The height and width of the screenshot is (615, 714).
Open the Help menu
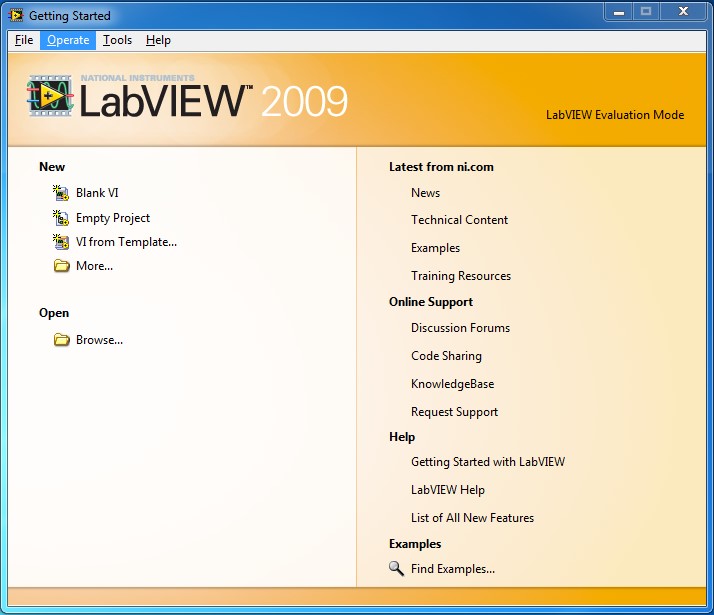[x=158, y=41]
